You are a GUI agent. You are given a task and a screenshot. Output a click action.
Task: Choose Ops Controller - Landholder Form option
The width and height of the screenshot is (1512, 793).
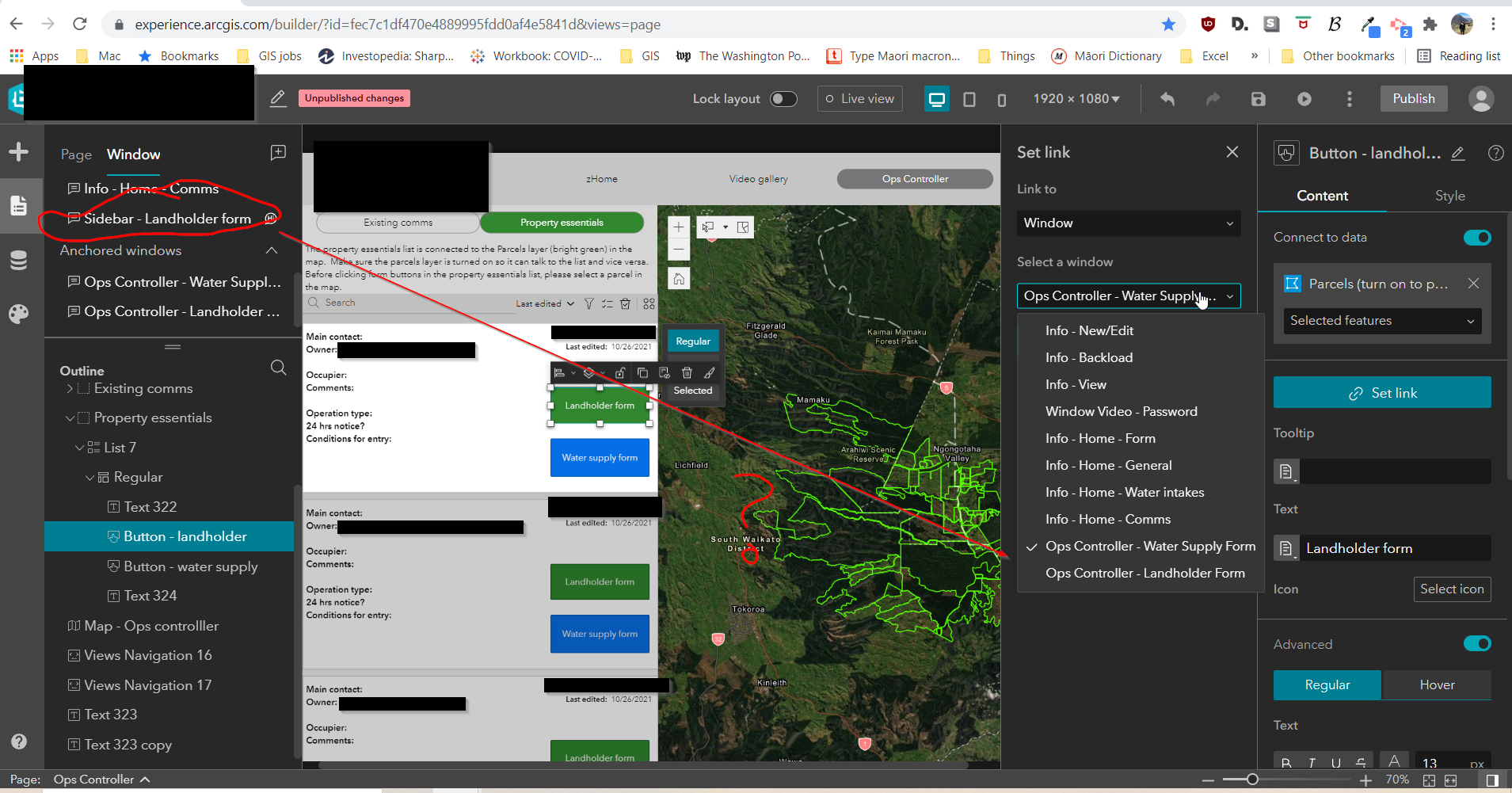(1144, 573)
